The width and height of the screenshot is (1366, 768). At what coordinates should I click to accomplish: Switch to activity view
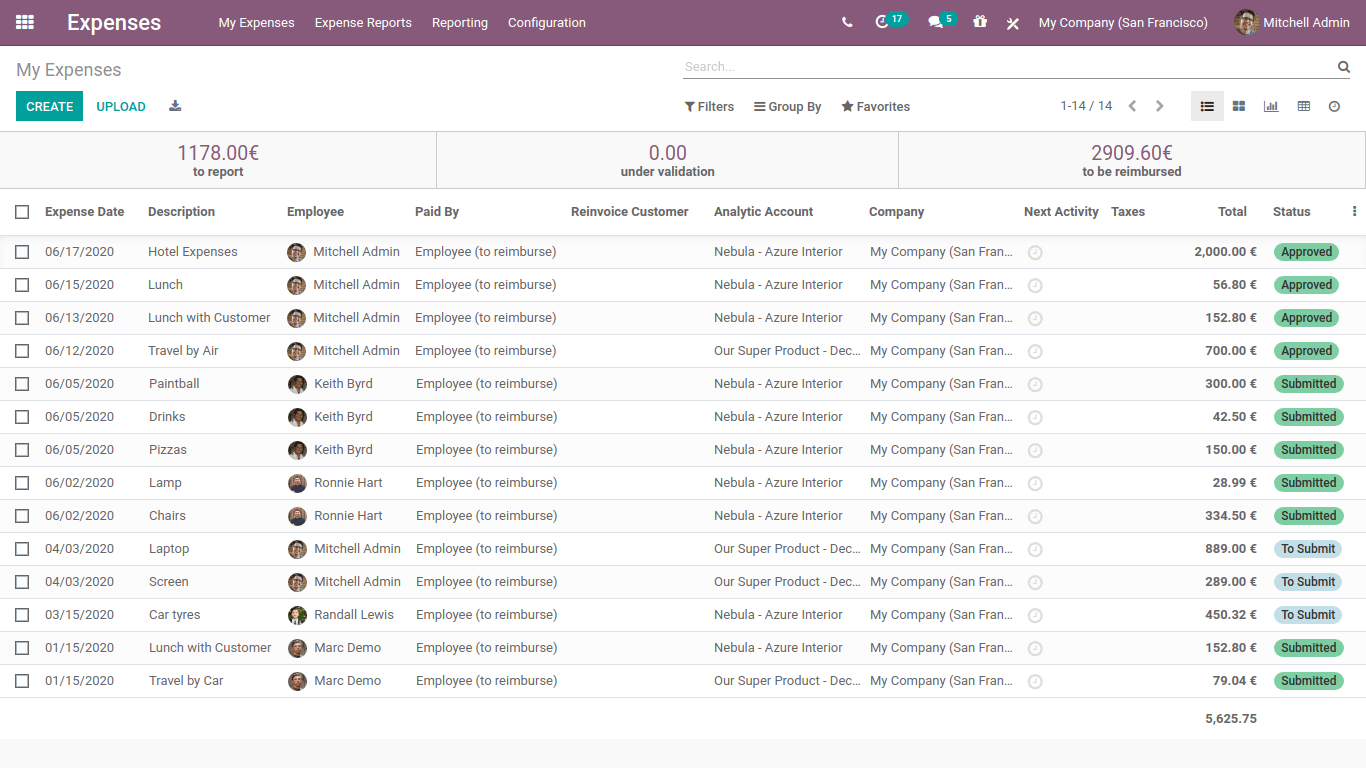click(1334, 106)
